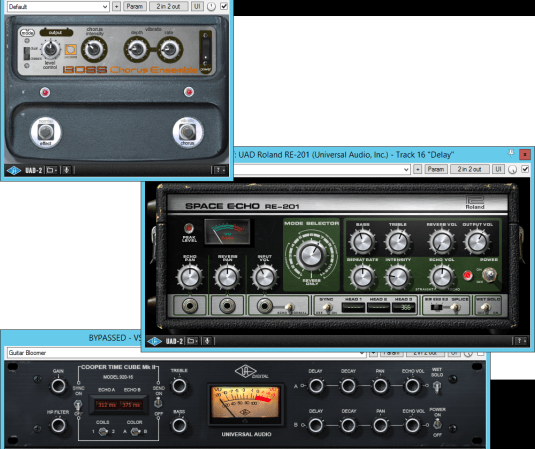This screenshot has height=449, width=535.
Task: Toggle the bypass checkbox in RE-201 window
Action: [525, 169]
